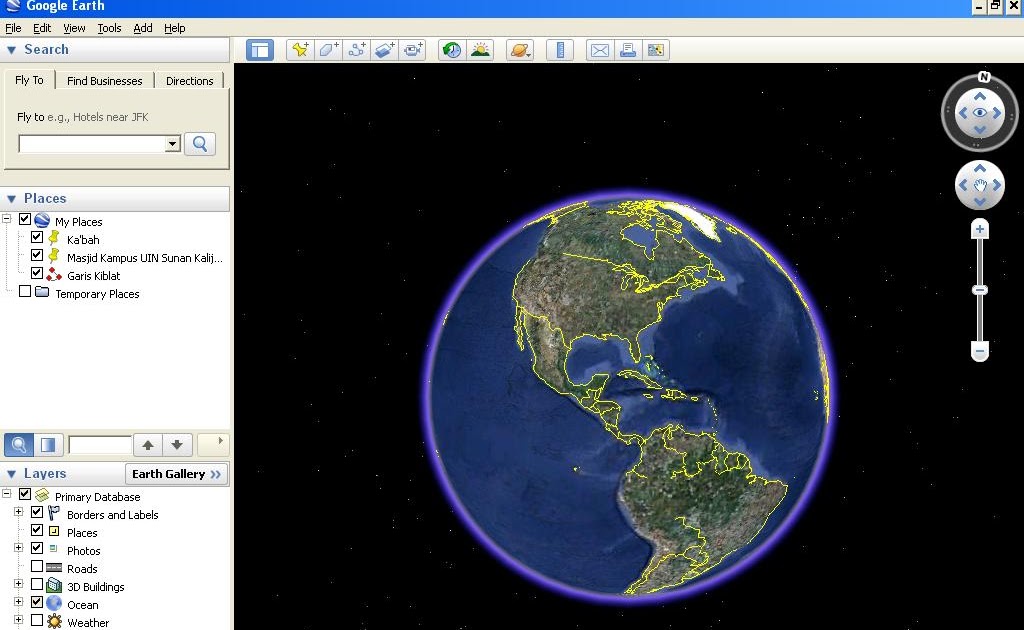The width and height of the screenshot is (1024, 630).
Task: Print the current view
Action: tap(628, 50)
